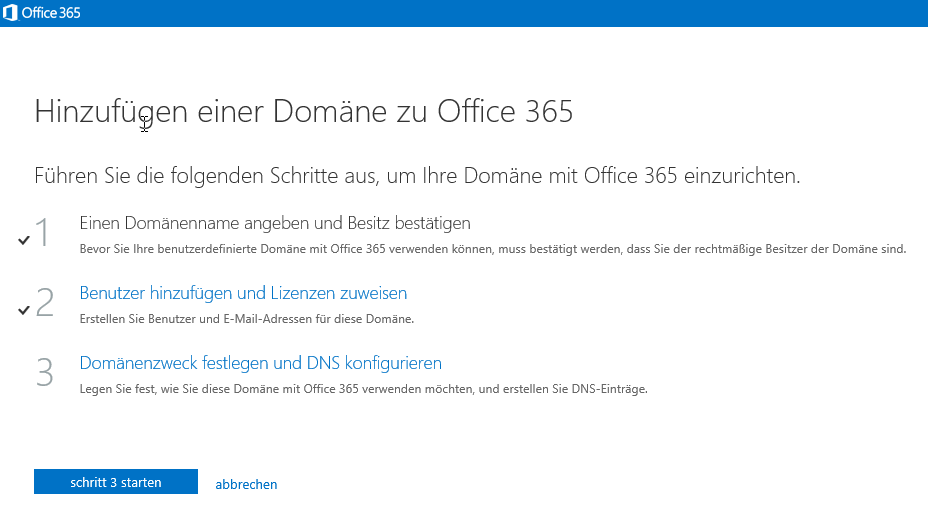928x519 pixels.
Task: Click the large step number 3
Action: (x=45, y=373)
